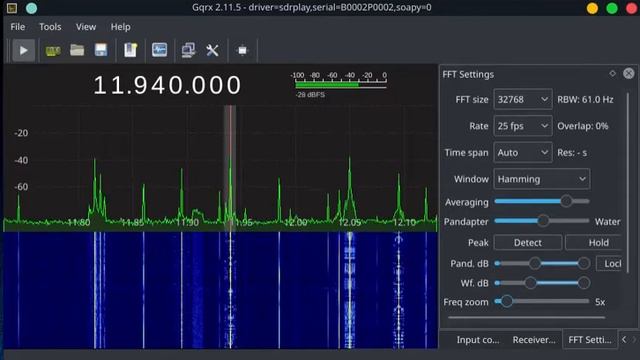
Task: Open the View menu
Action: coord(86,27)
